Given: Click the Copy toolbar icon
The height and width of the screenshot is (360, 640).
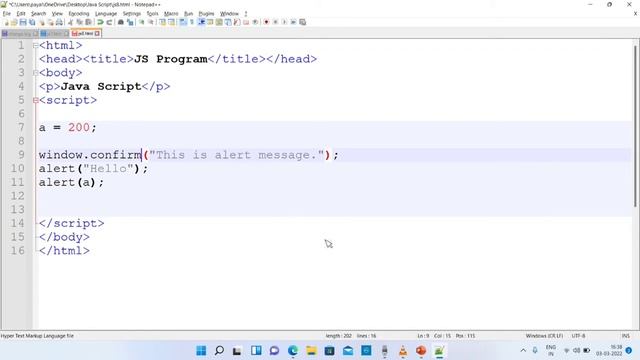Looking at the screenshot, I should (80, 22).
